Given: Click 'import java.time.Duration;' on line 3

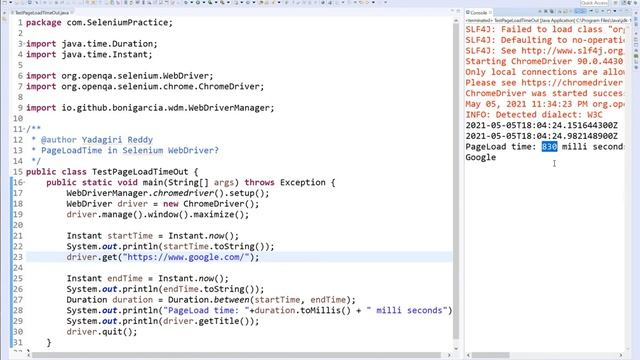Looking at the screenshot, I should (x=92, y=44).
